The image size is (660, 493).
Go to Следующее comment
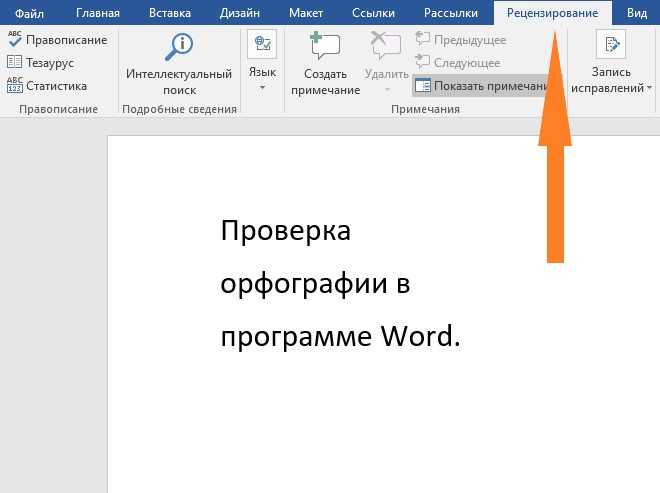coord(458,63)
